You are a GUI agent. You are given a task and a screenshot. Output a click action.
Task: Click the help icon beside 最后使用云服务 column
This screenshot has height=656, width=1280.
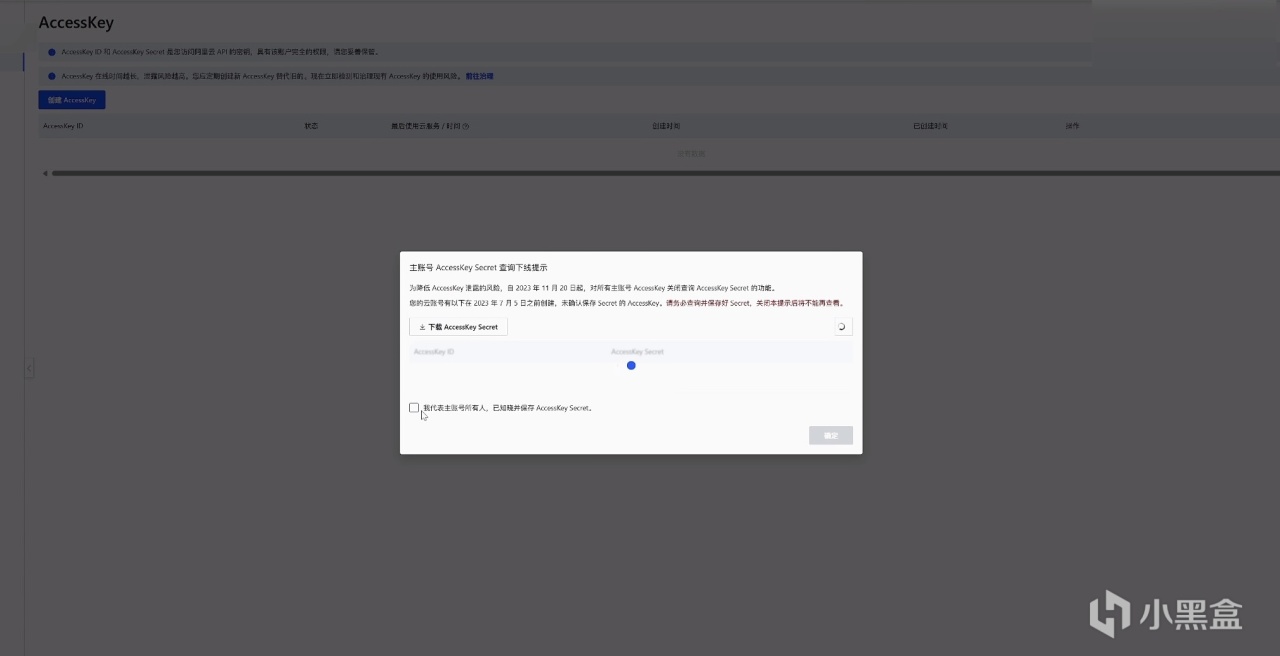[x=466, y=126]
